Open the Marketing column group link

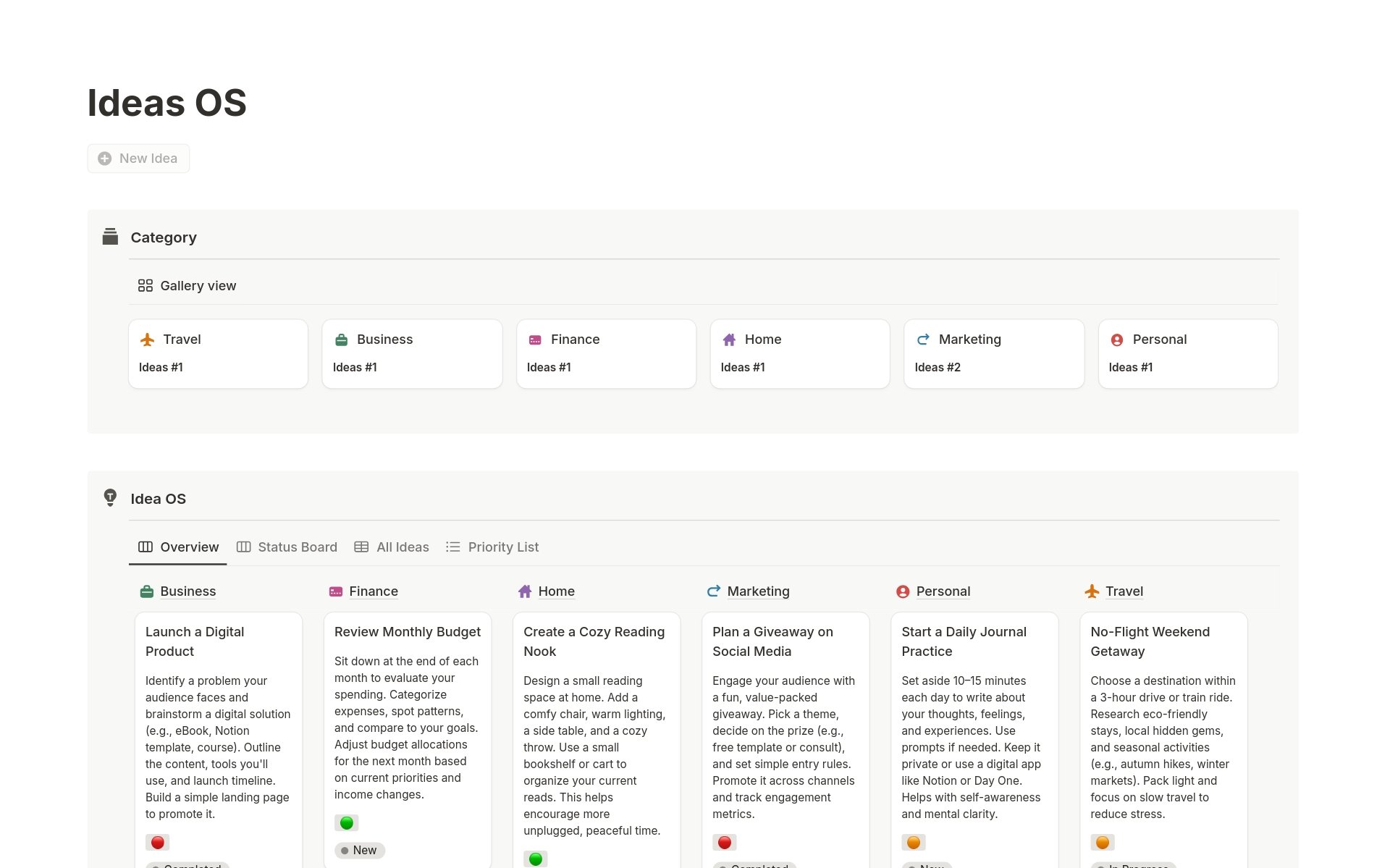[x=759, y=591]
